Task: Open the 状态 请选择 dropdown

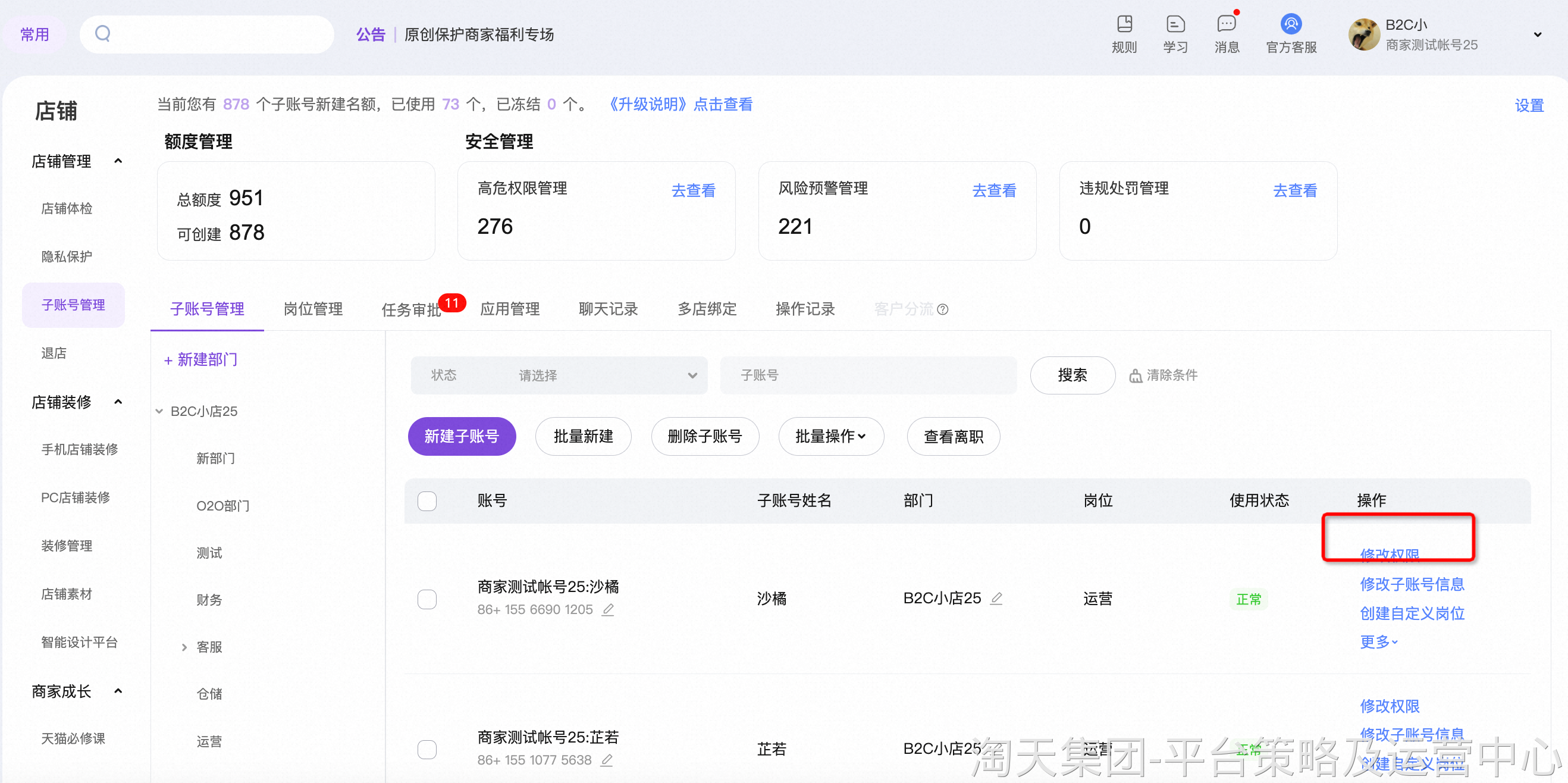Action: [x=559, y=375]
